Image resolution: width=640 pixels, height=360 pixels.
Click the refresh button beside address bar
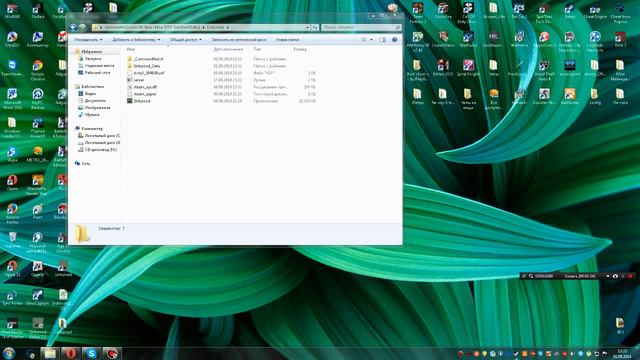click(315, 27)
